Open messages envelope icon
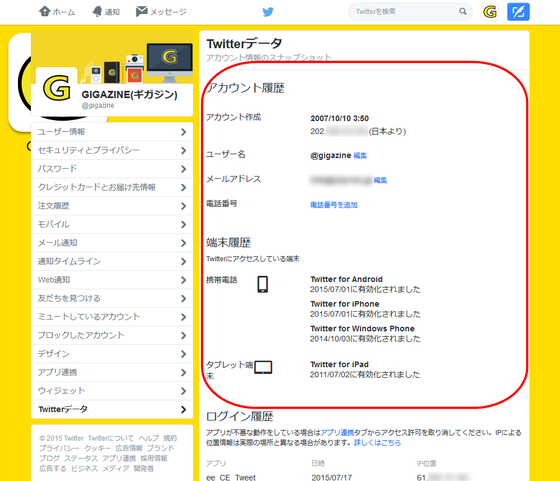Image resolution: width=560 pixels, height=481 pixels. [141, 11]
